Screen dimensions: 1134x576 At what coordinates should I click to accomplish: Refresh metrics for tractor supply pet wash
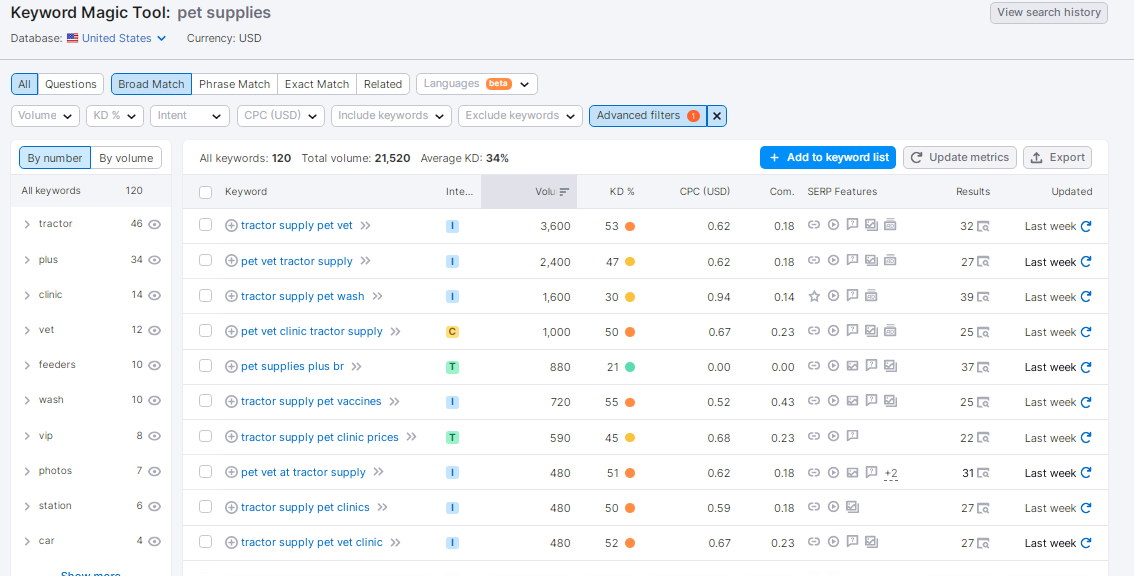click(x=1086, y=297)
